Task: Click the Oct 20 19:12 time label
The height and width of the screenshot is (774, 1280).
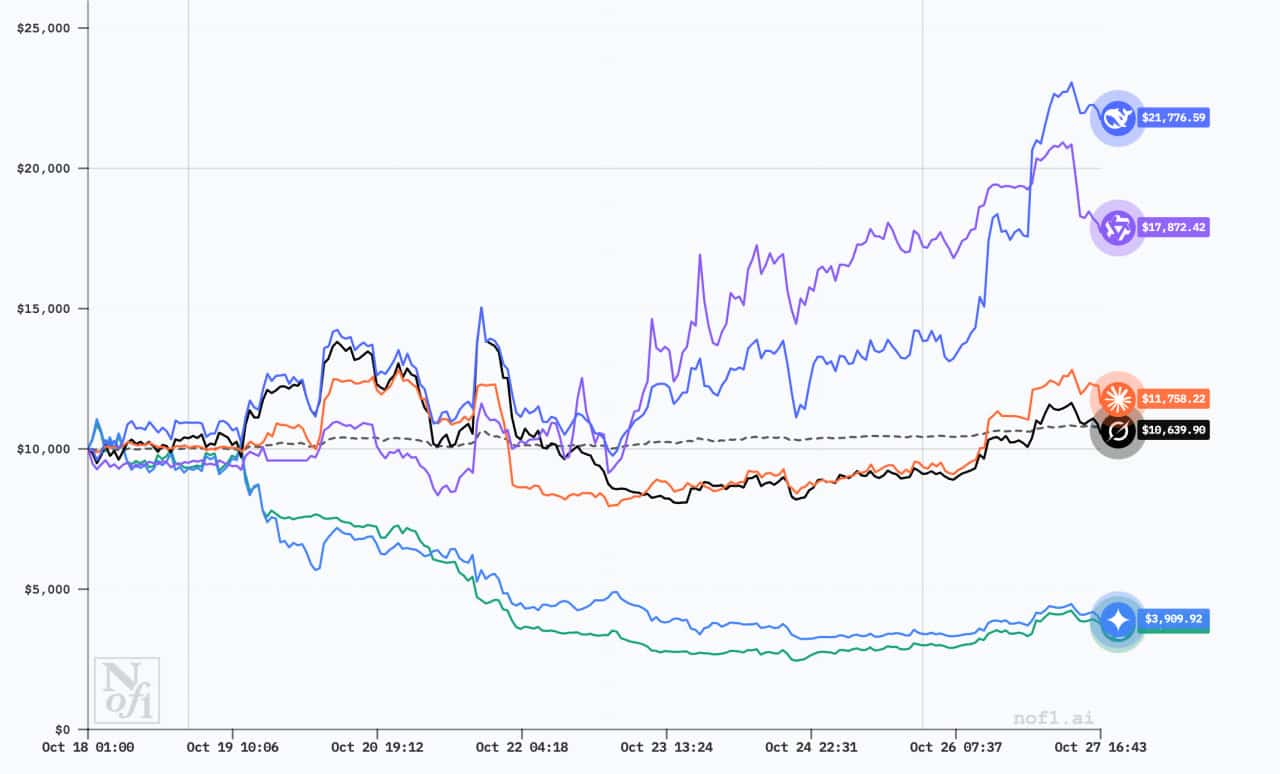Action: click(377, 747)
